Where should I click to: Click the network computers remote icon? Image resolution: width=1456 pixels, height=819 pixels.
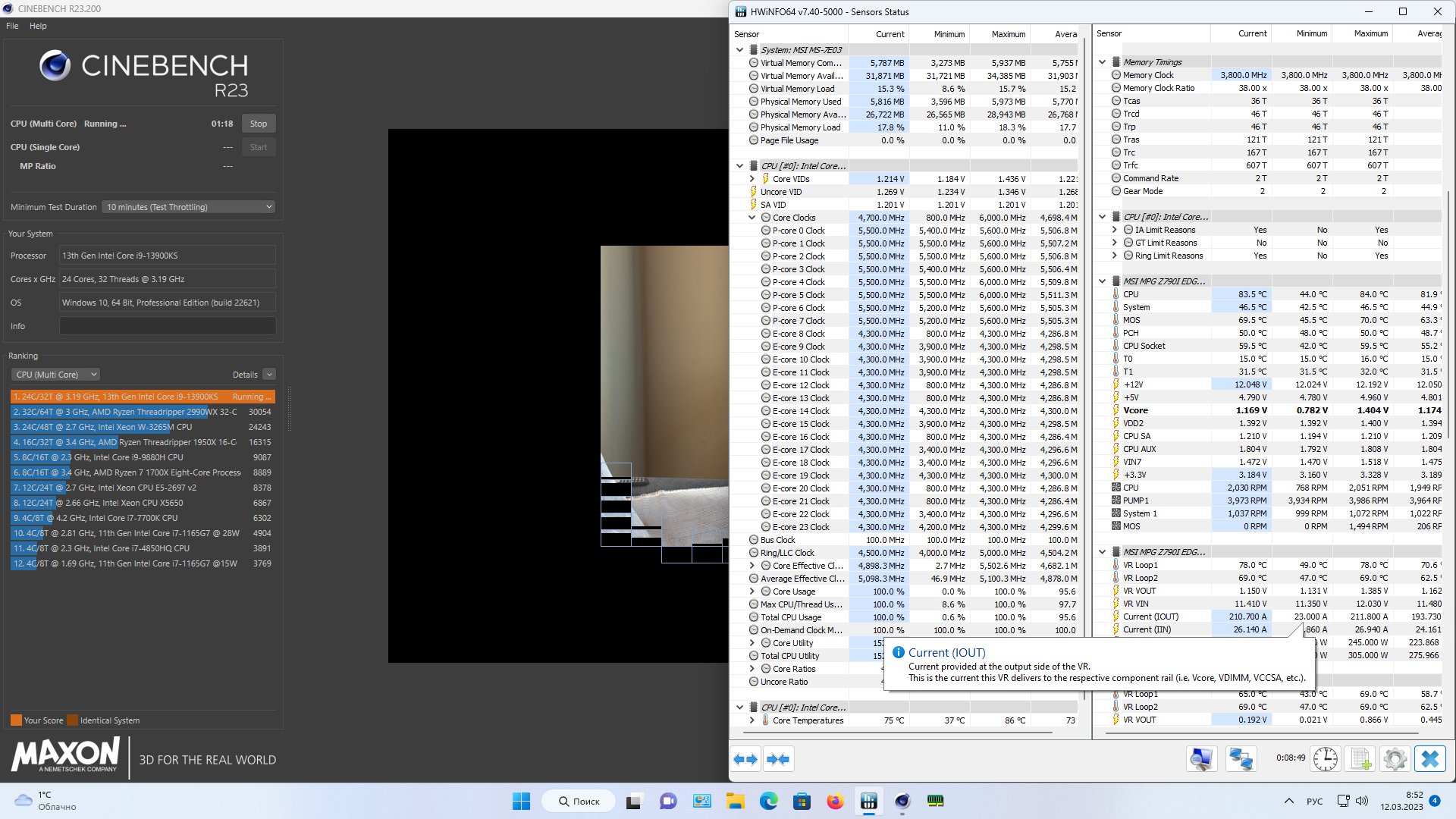tap(1241, 759)
